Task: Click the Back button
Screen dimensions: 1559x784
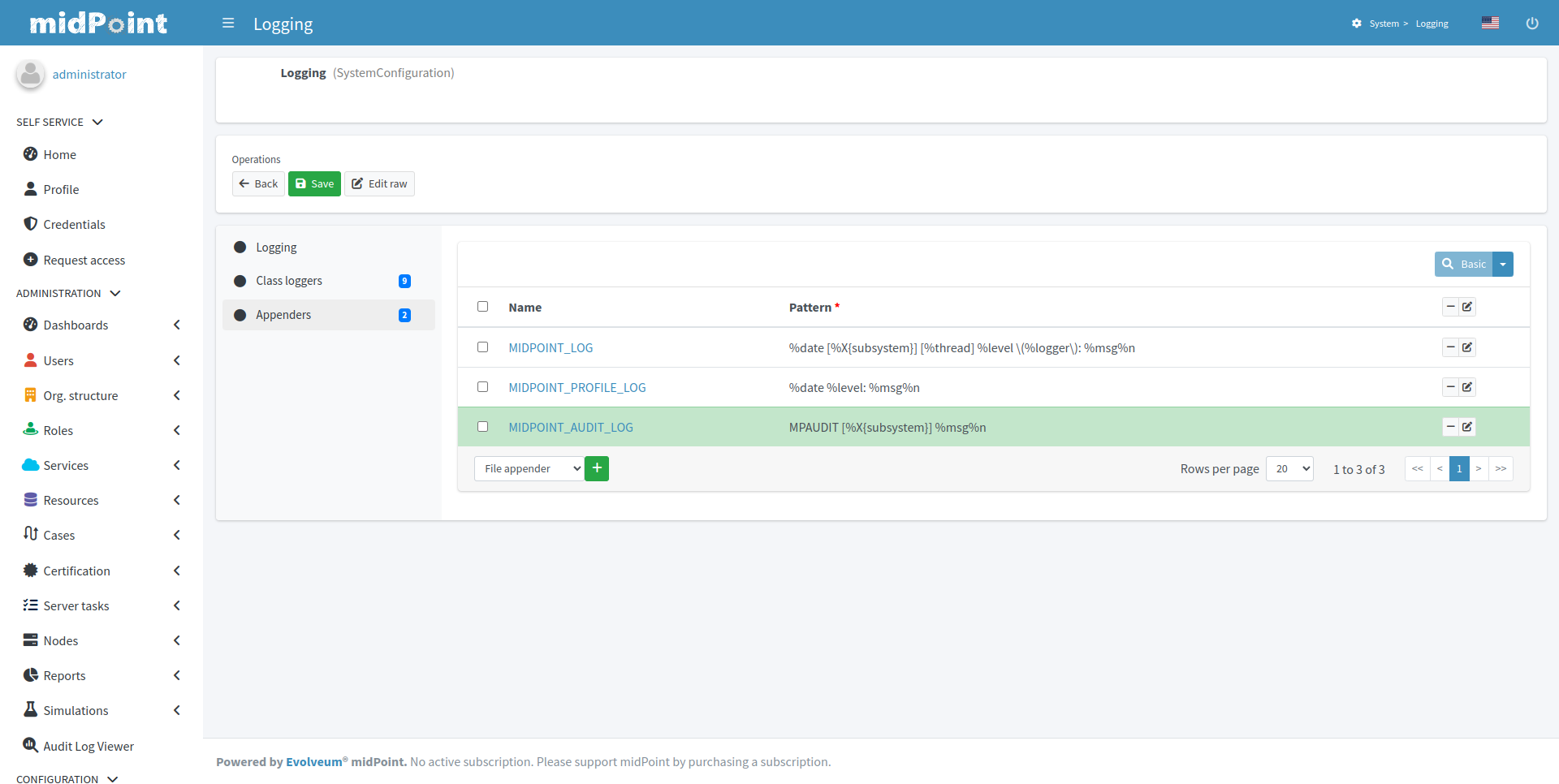Action: coord(258,184)
